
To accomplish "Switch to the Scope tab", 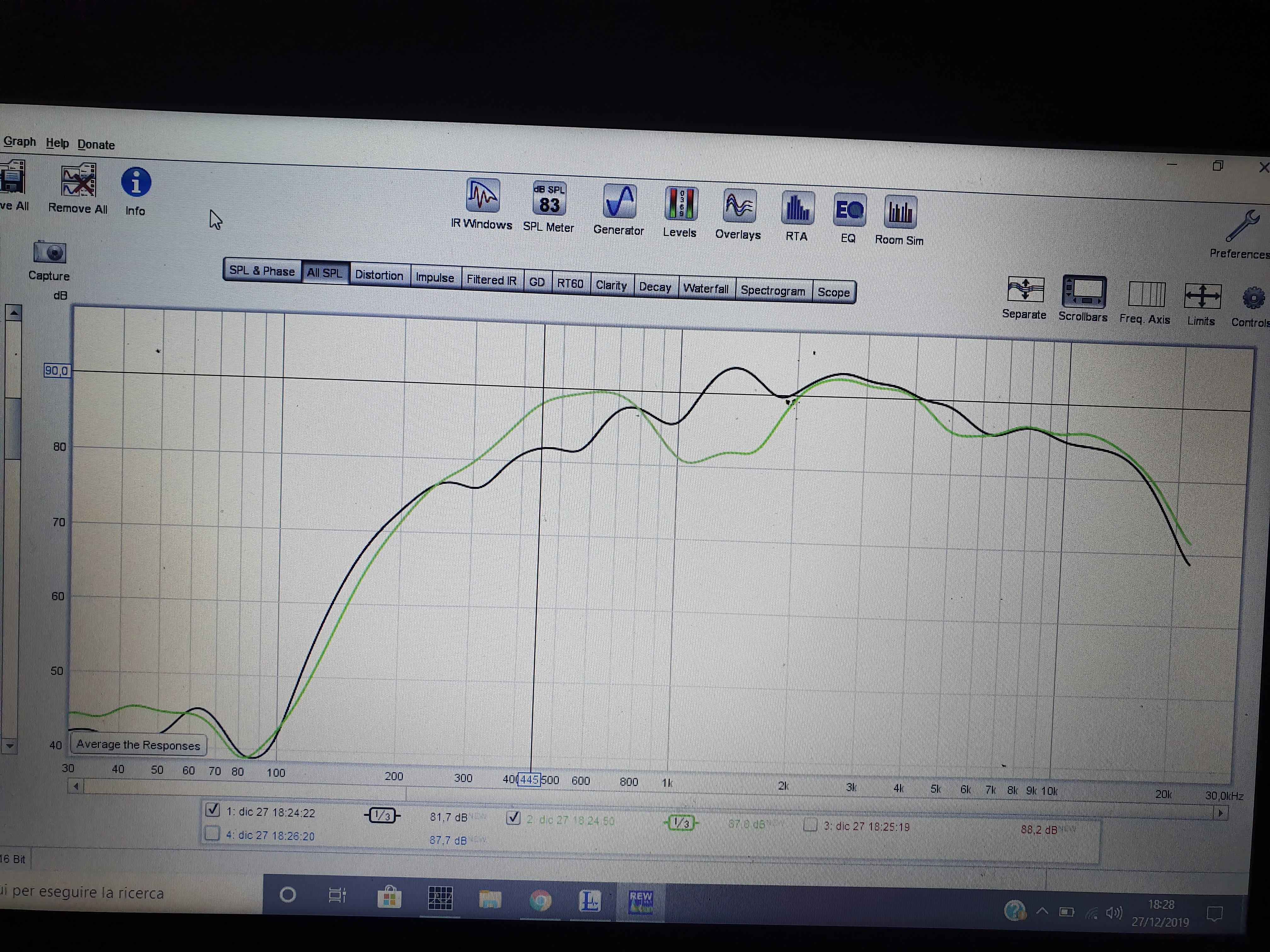I will pos(834,292).
